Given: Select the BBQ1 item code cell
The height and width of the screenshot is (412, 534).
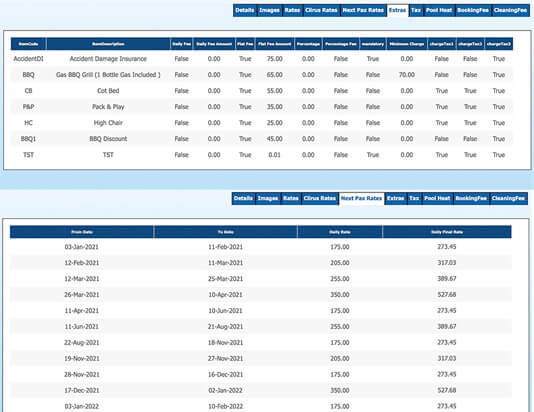Looking at the screenshot, I should pos(28,139).
